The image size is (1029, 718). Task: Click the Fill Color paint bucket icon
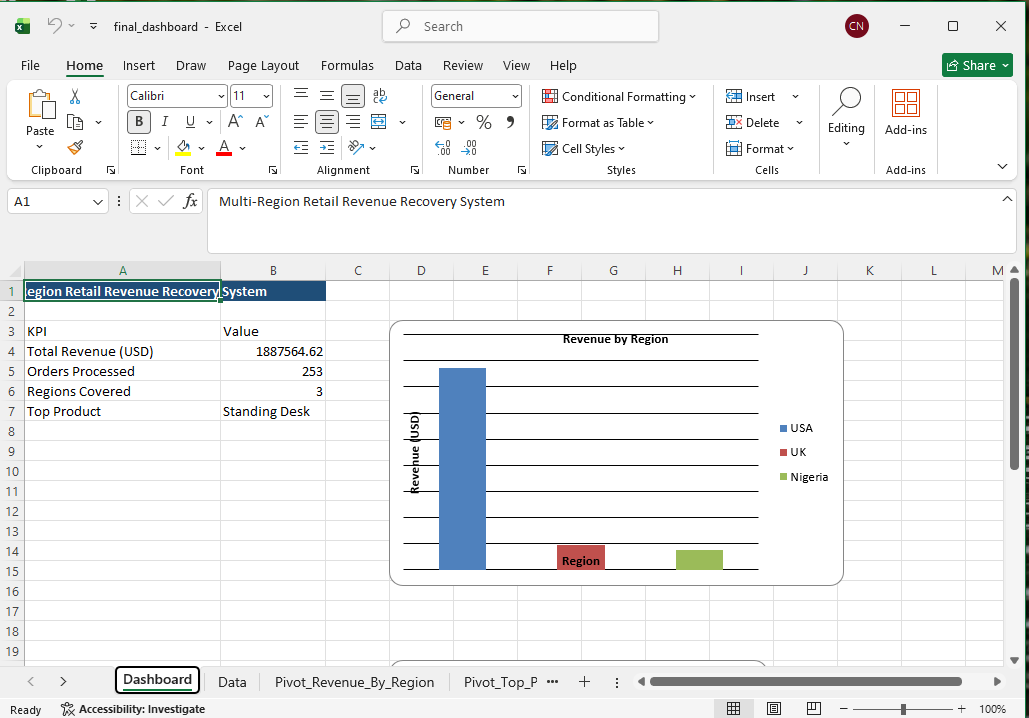click(184, 148)
